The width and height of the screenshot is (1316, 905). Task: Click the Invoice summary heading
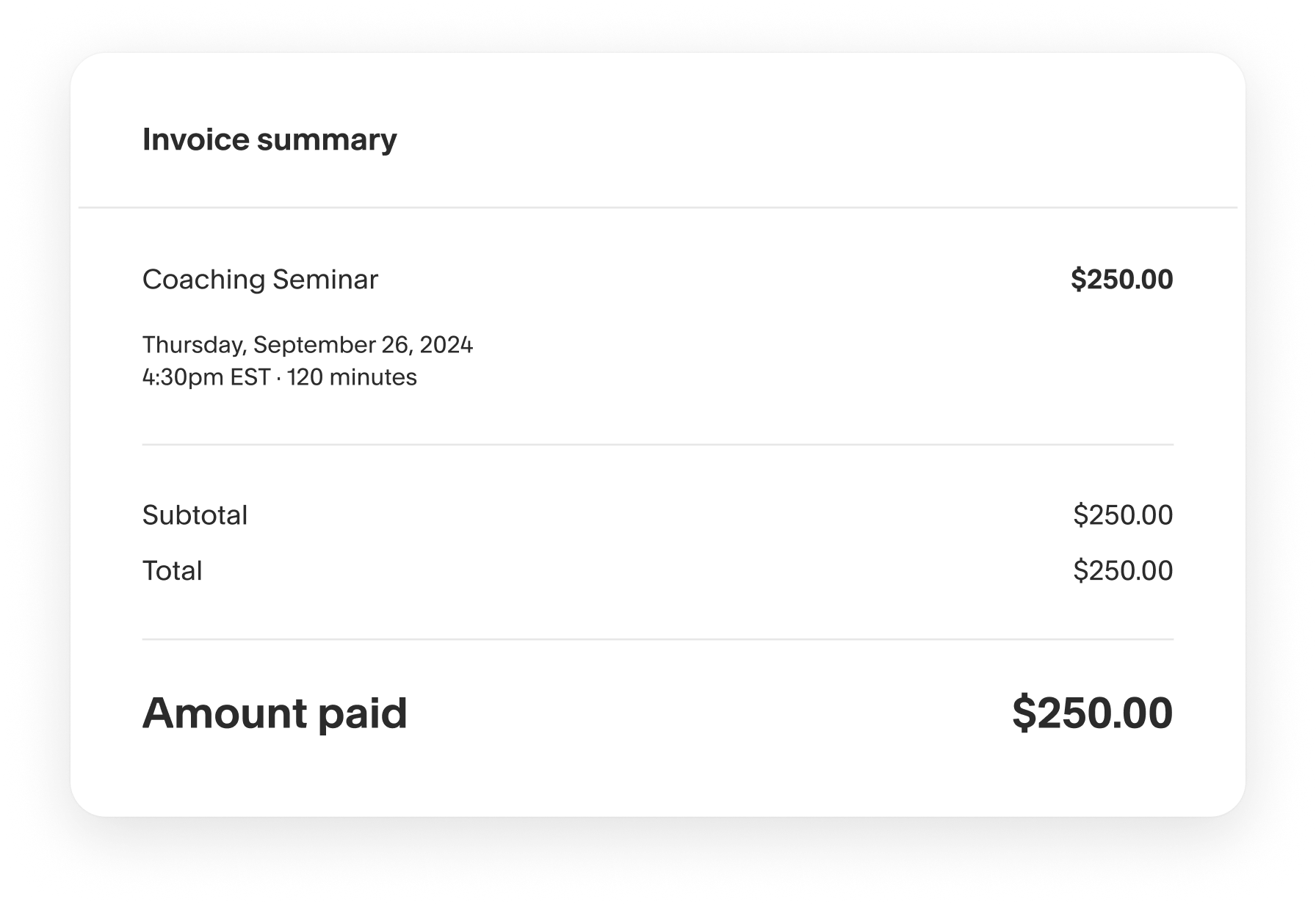[270, 139]
